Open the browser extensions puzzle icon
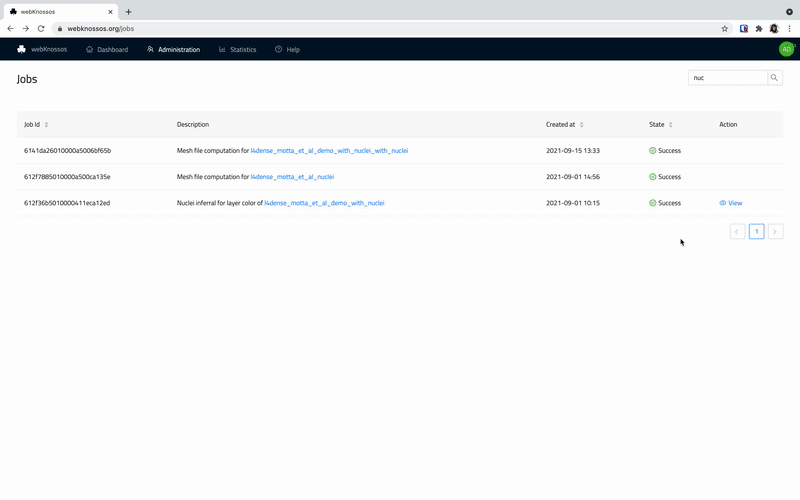The width and height of the screenshot is (800, 500). [x=759, y=29]
